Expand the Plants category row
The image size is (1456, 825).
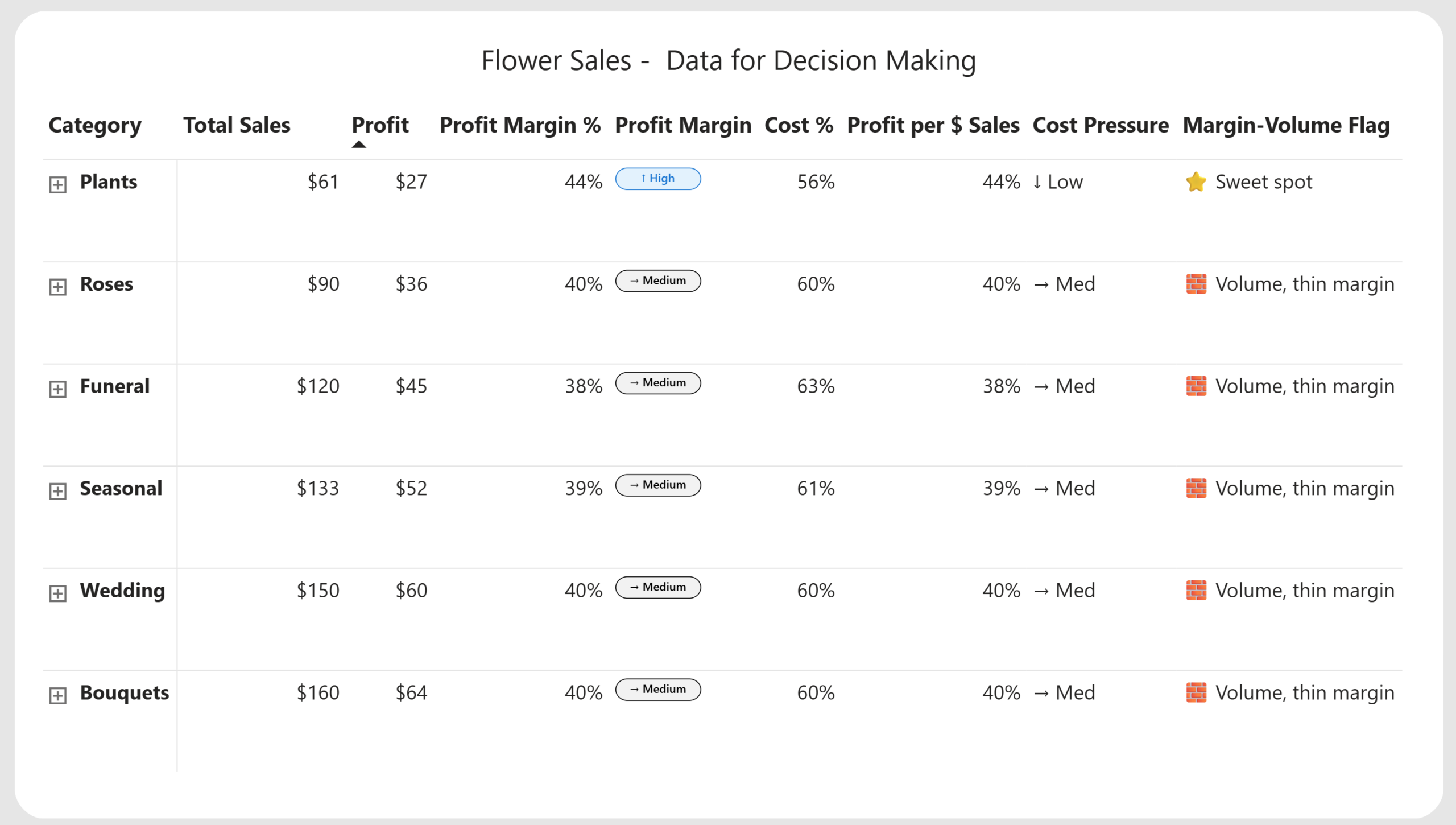[57, 184]
